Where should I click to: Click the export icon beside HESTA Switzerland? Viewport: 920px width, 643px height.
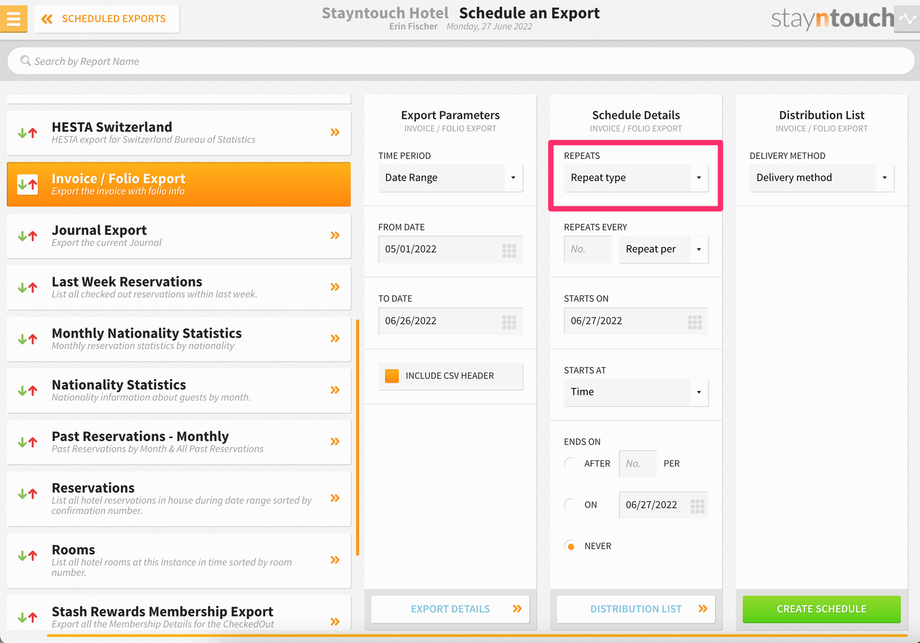tap(28, 133)
